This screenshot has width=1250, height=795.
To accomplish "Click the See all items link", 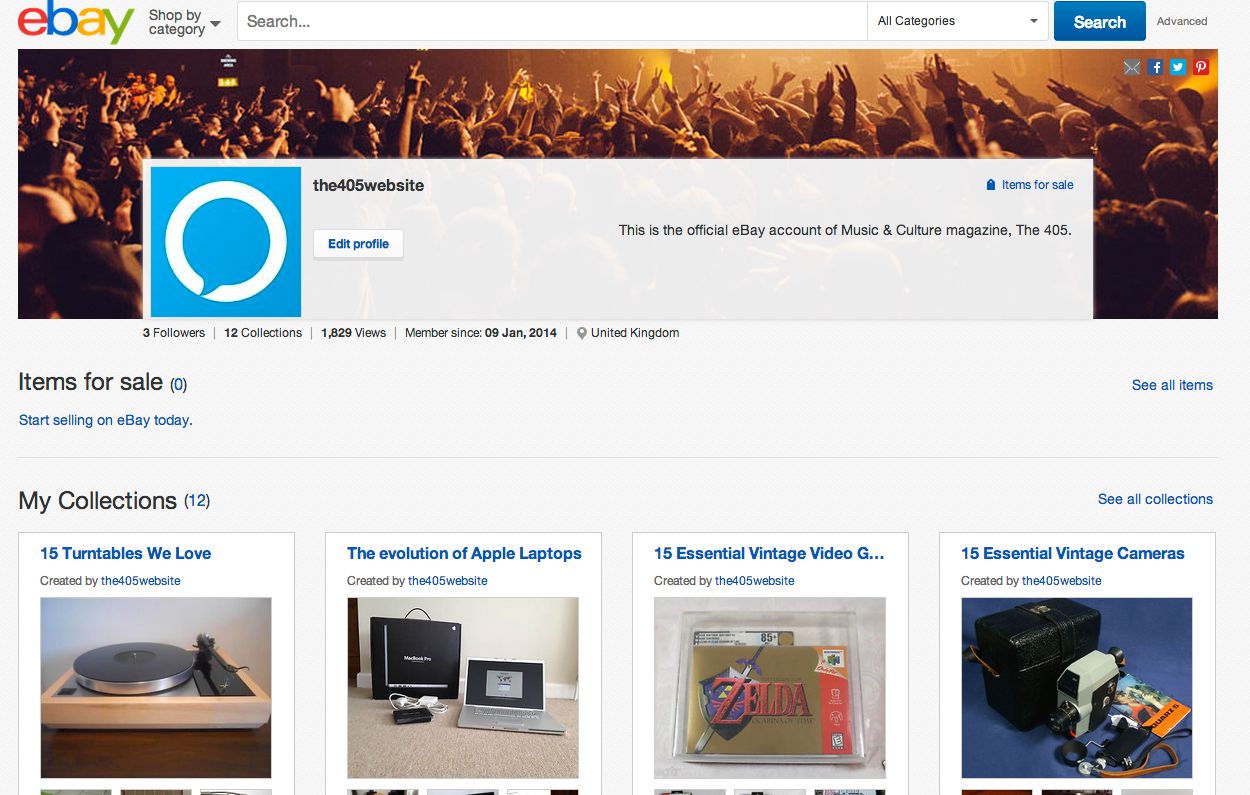I will 1172,385.
